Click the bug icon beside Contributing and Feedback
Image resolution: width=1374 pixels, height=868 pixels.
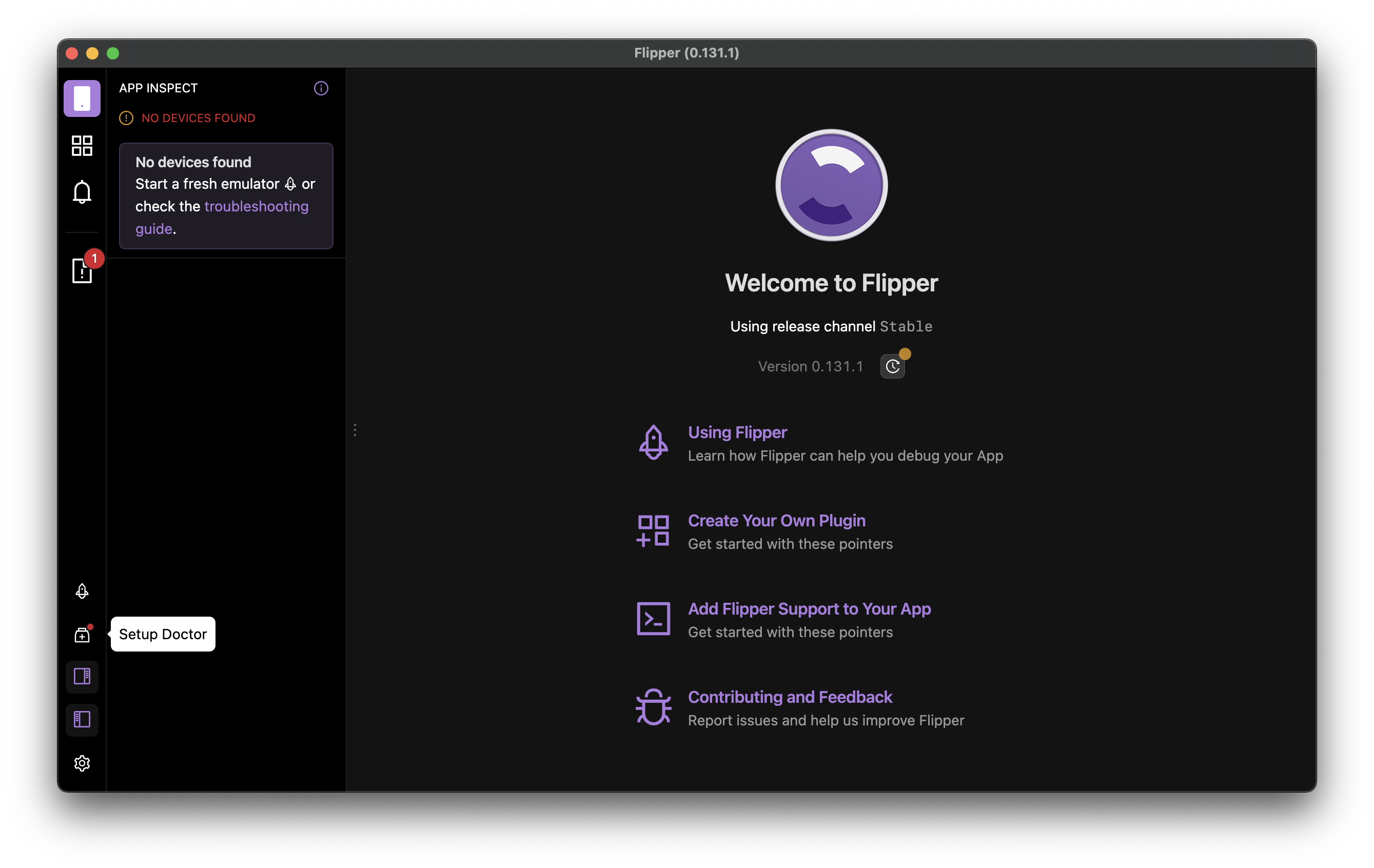[x=653, y=707]
